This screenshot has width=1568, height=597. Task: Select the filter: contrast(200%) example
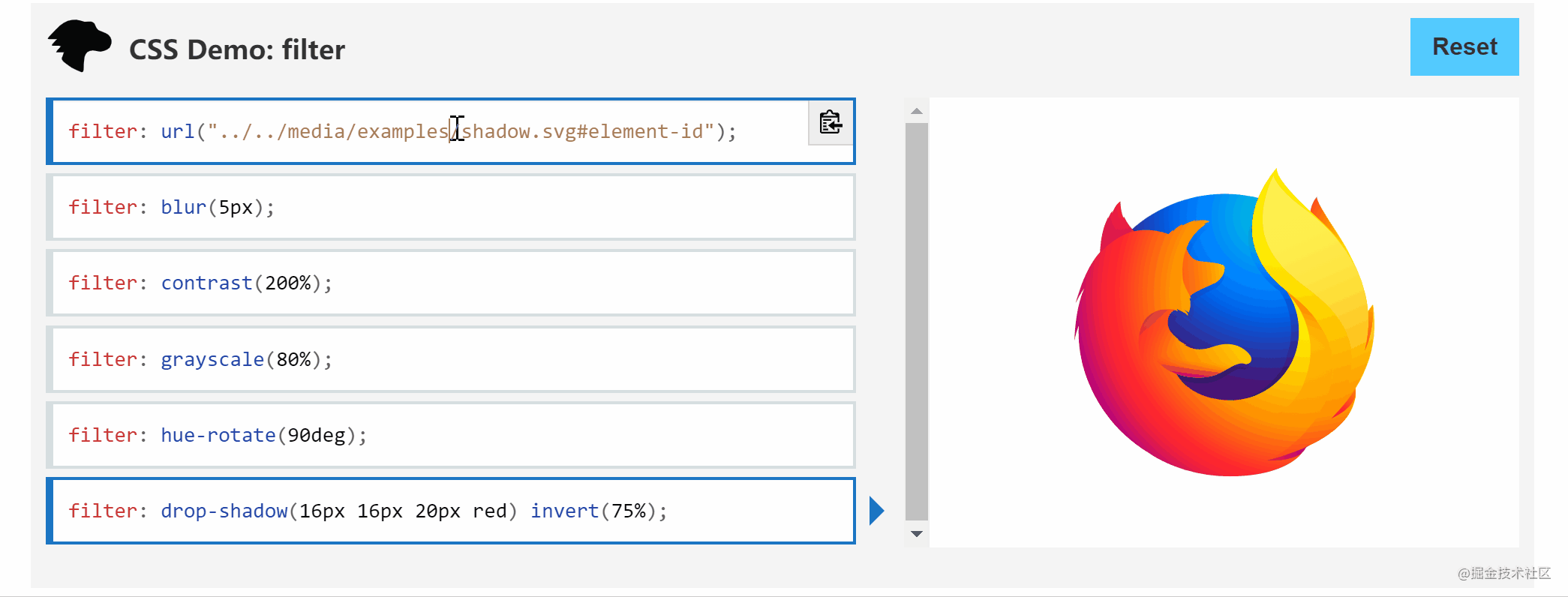point(451,283)
